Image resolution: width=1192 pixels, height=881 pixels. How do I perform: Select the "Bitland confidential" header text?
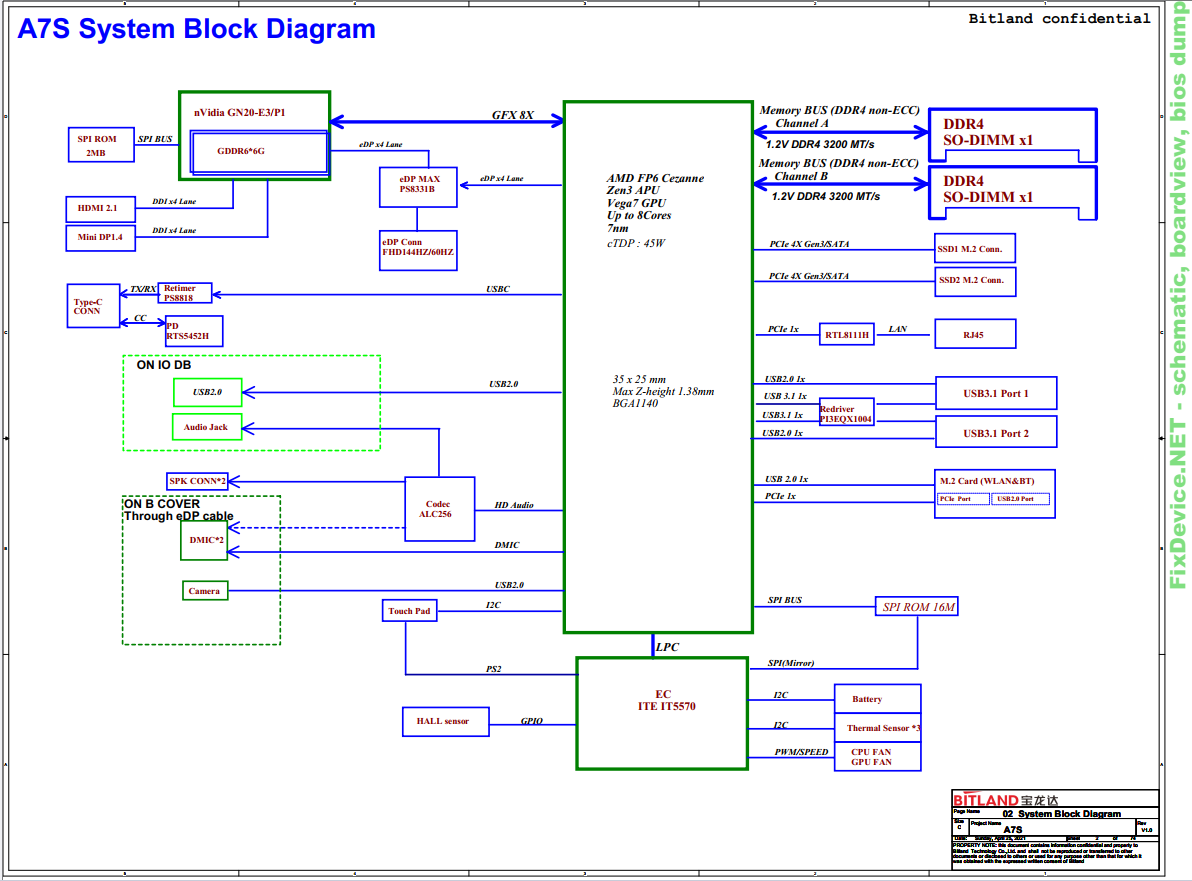(1059, 18)
